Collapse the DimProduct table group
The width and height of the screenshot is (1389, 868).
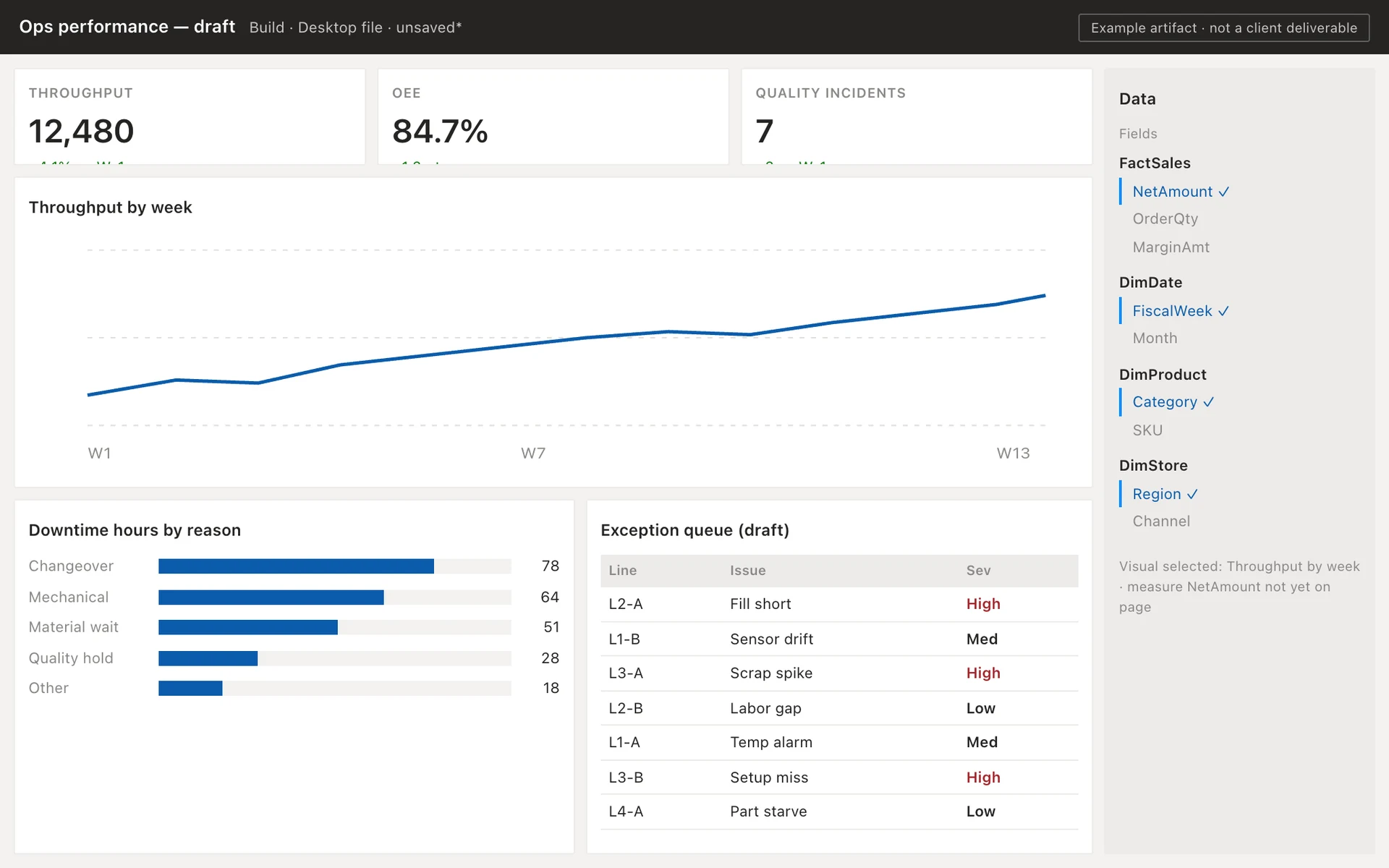coord(1163,375)
